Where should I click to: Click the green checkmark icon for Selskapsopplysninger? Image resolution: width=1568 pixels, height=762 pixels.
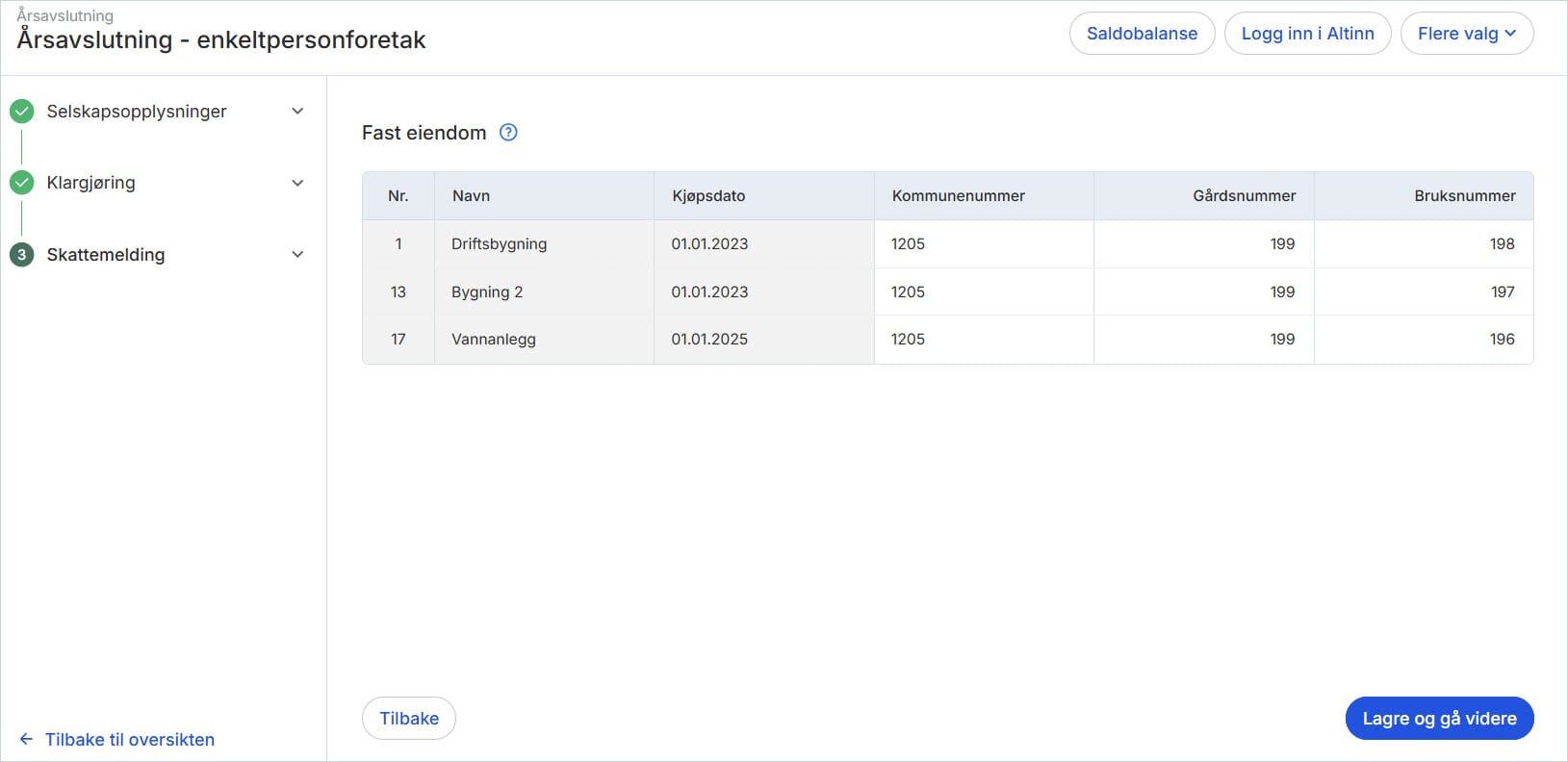(x=22, y=112)
